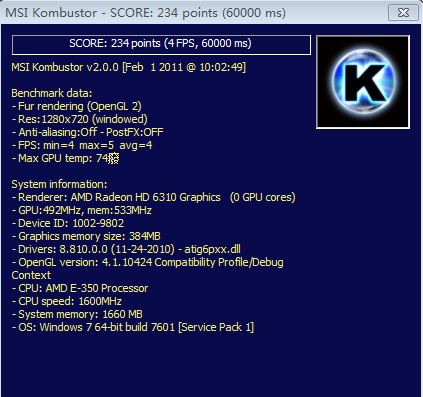Viewport: 423px width, 397px height.
Task: Click the window title 'MSI Kombustor - SCORE'
Action: point(145,13)
